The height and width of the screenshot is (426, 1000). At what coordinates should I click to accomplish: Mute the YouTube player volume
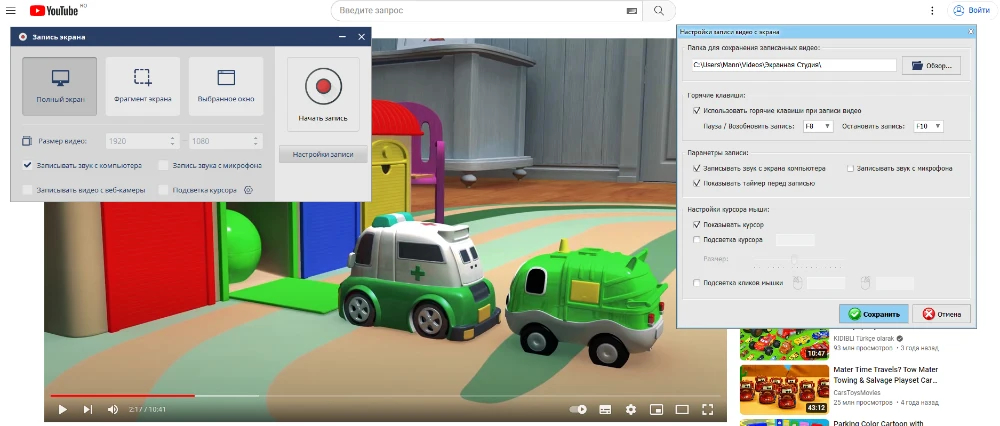112,409
